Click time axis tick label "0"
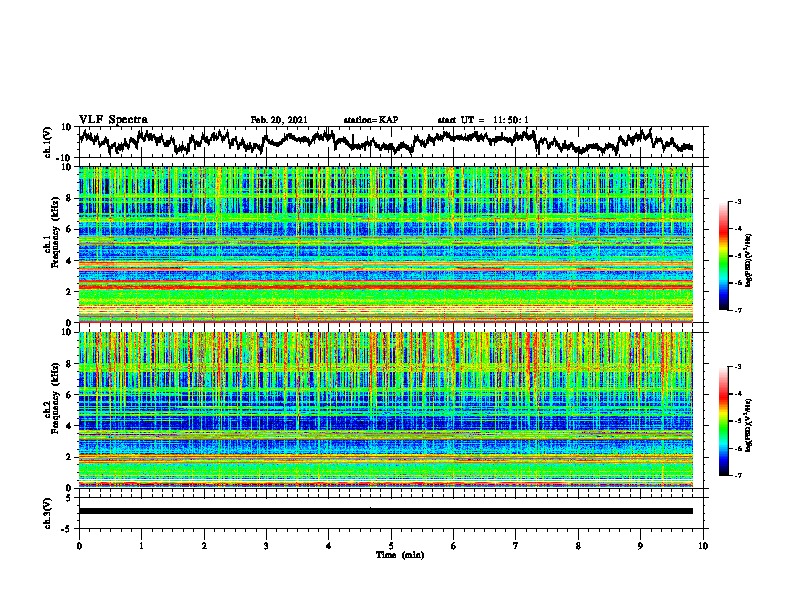The height and width of the screenshot is (612, 792). point(79,546)
